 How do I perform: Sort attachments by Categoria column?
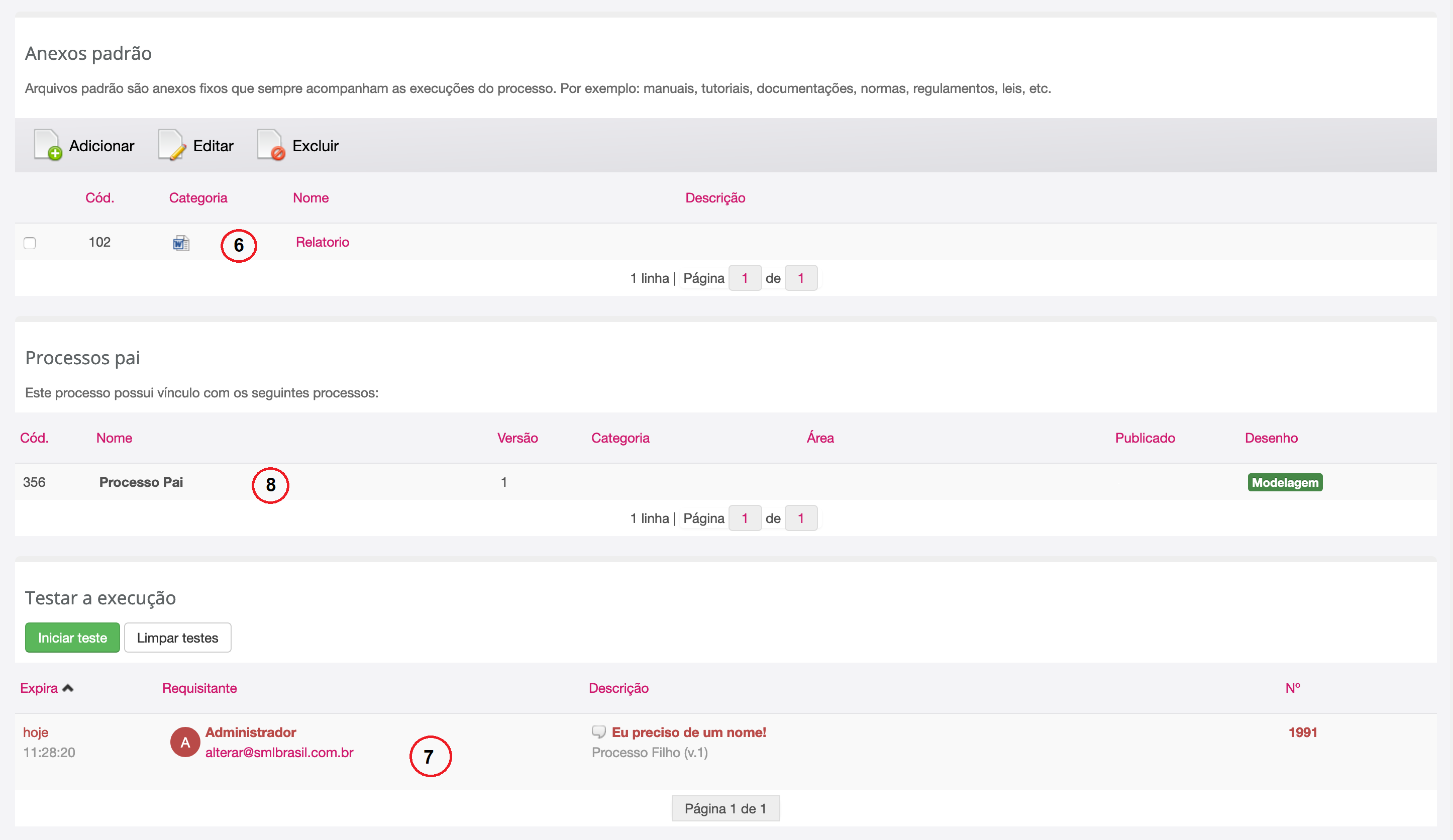[x=198, y=198]
